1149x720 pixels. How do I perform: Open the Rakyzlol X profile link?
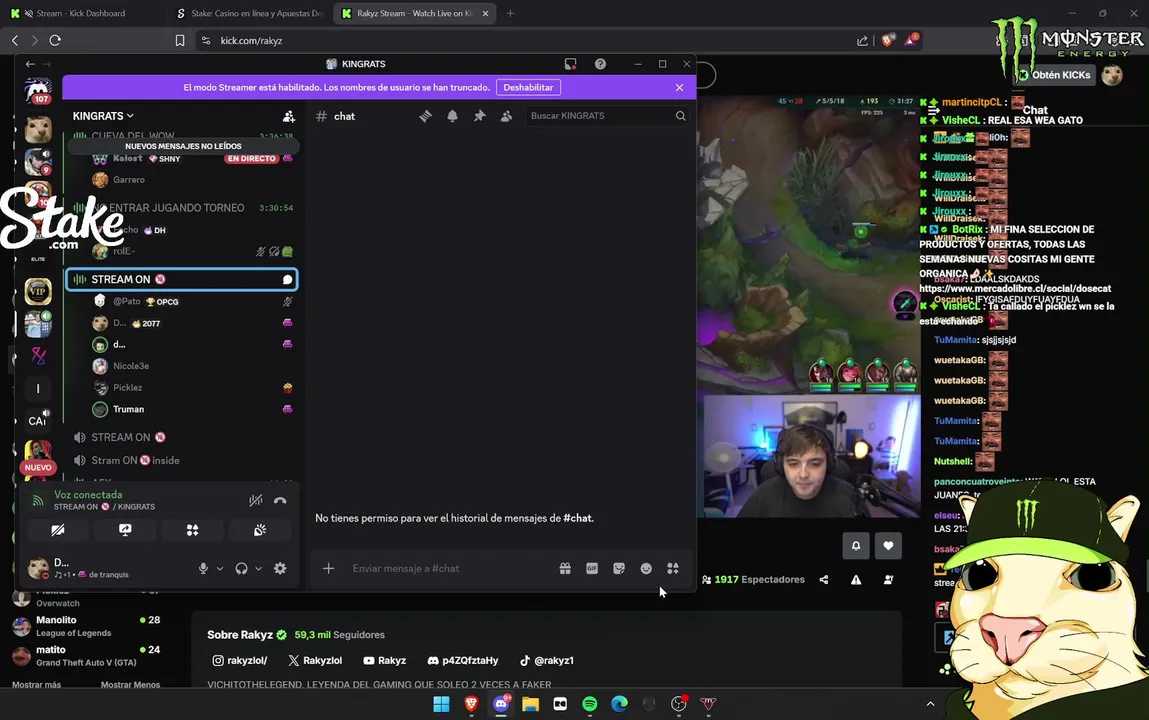tap(315, 660)
